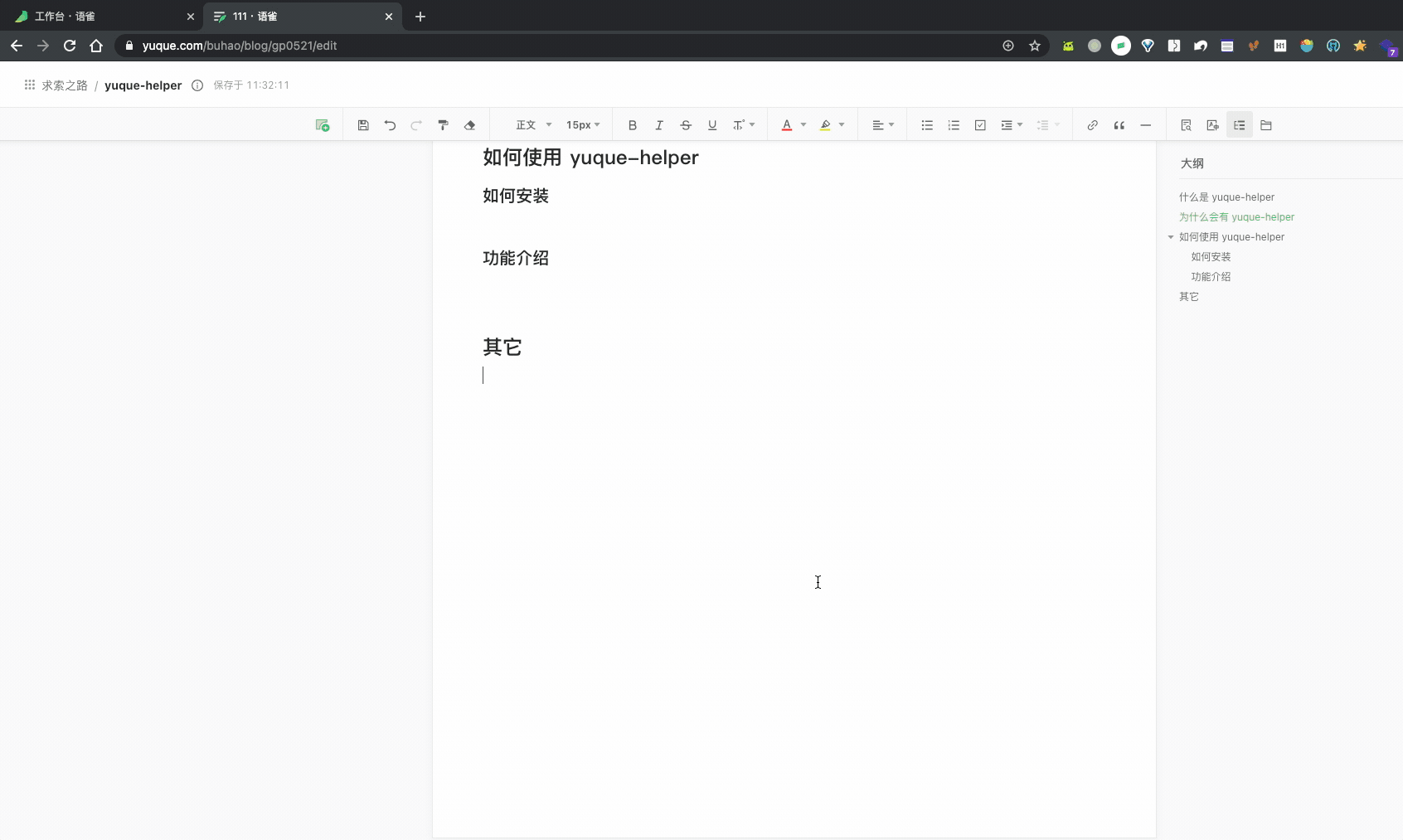Open find and replace in document
This screenshot has height=840, width=1403.
[1187, 125]
